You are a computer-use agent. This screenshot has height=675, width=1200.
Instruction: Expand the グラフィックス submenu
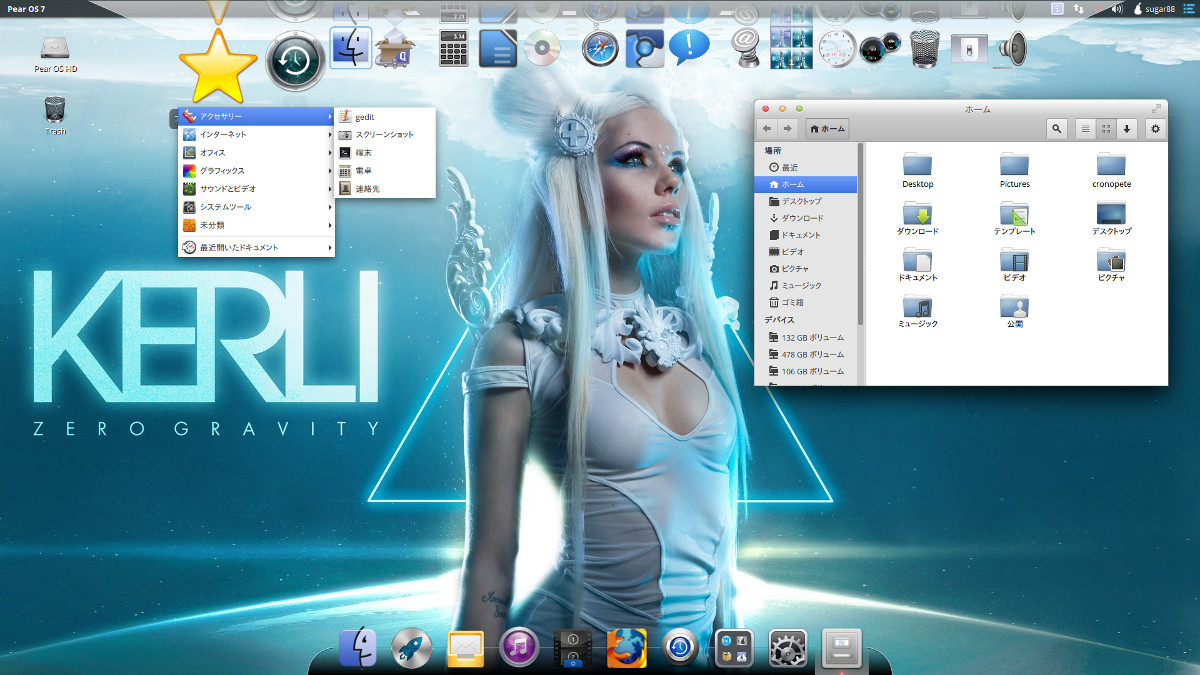256,171
